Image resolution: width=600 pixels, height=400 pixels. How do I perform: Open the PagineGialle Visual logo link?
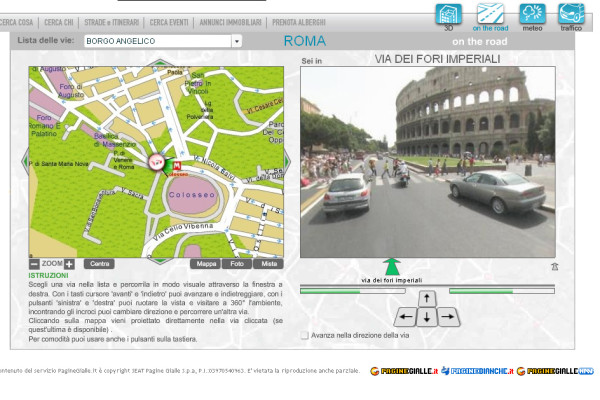coord(555,371)
